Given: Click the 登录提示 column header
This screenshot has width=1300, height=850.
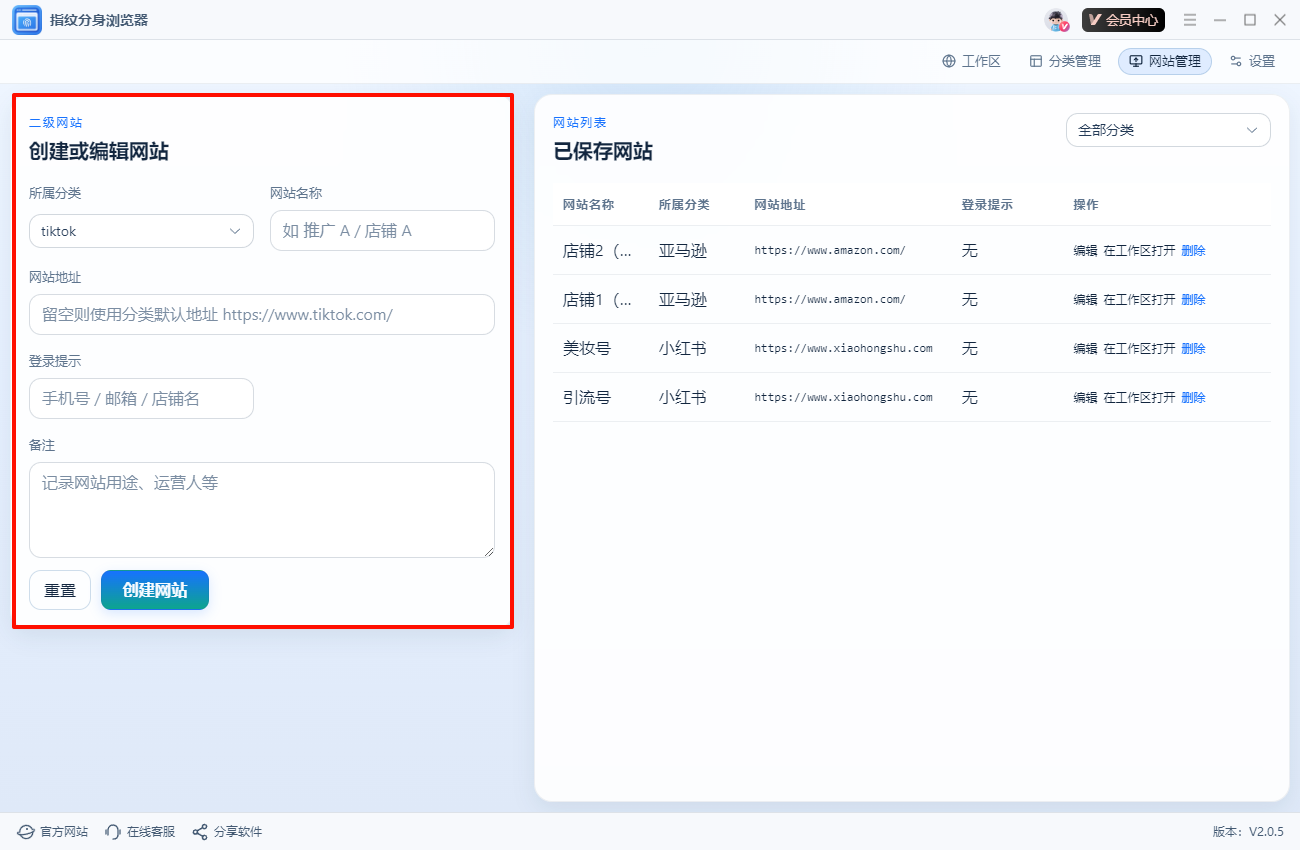Looking at the screenshot, I should 987,205.
